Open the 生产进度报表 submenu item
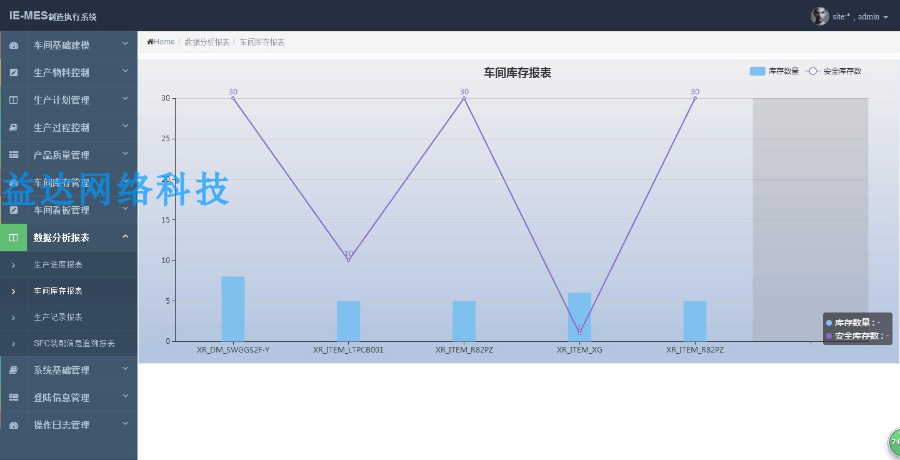Screen dimensions: 900x460 point(58,265)
